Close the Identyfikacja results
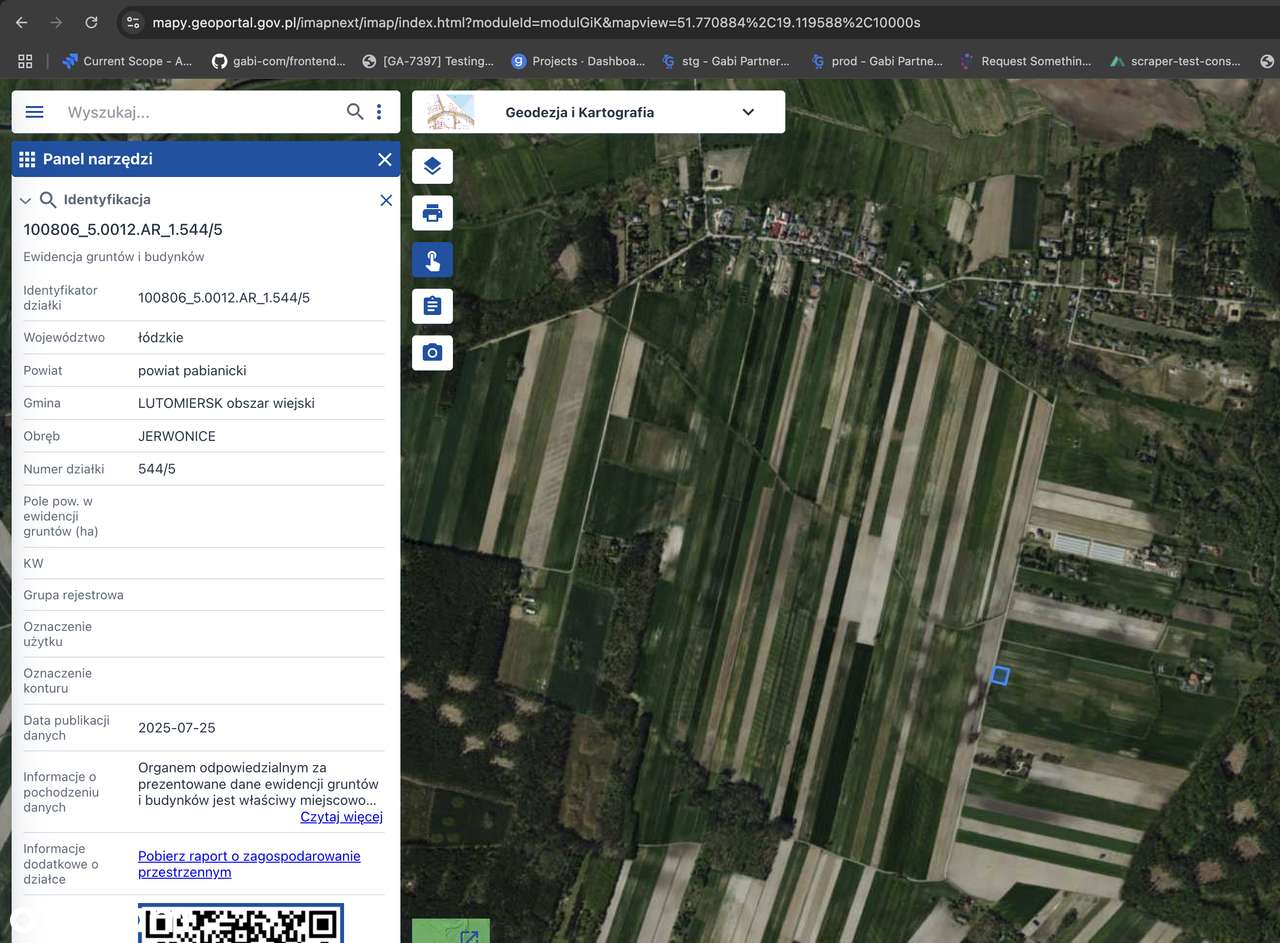Screen dimensions: 1280x943 pyautogui.click(x=386, y=200)
